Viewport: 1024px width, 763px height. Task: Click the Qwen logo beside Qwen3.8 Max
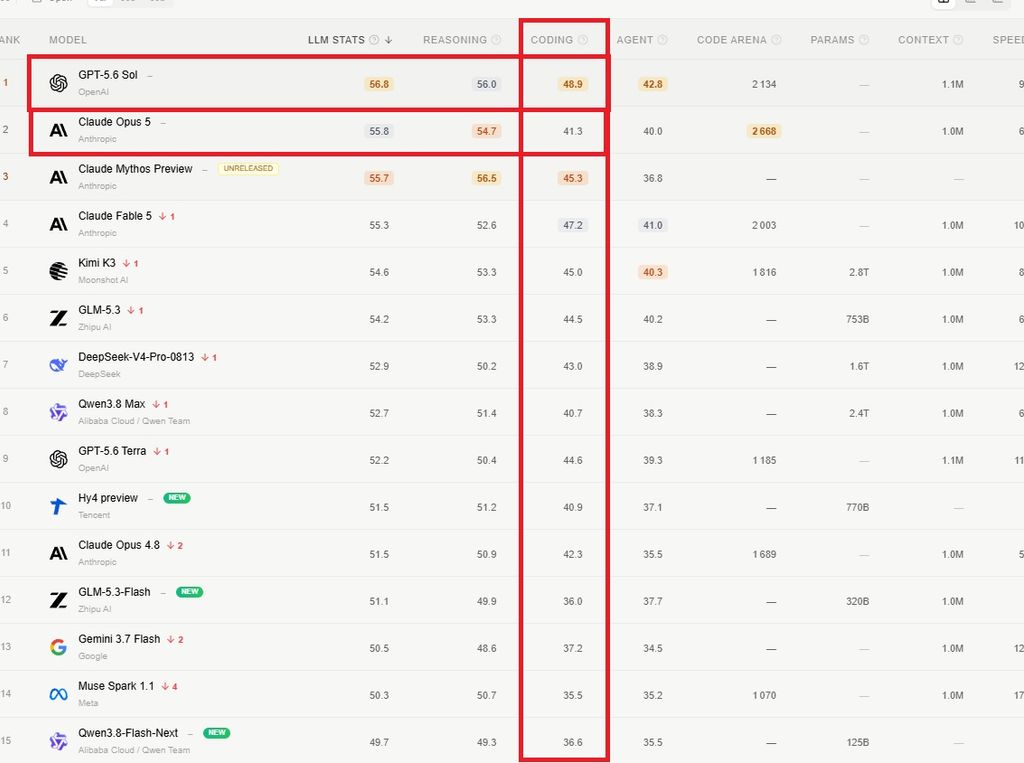click(59, 412)
